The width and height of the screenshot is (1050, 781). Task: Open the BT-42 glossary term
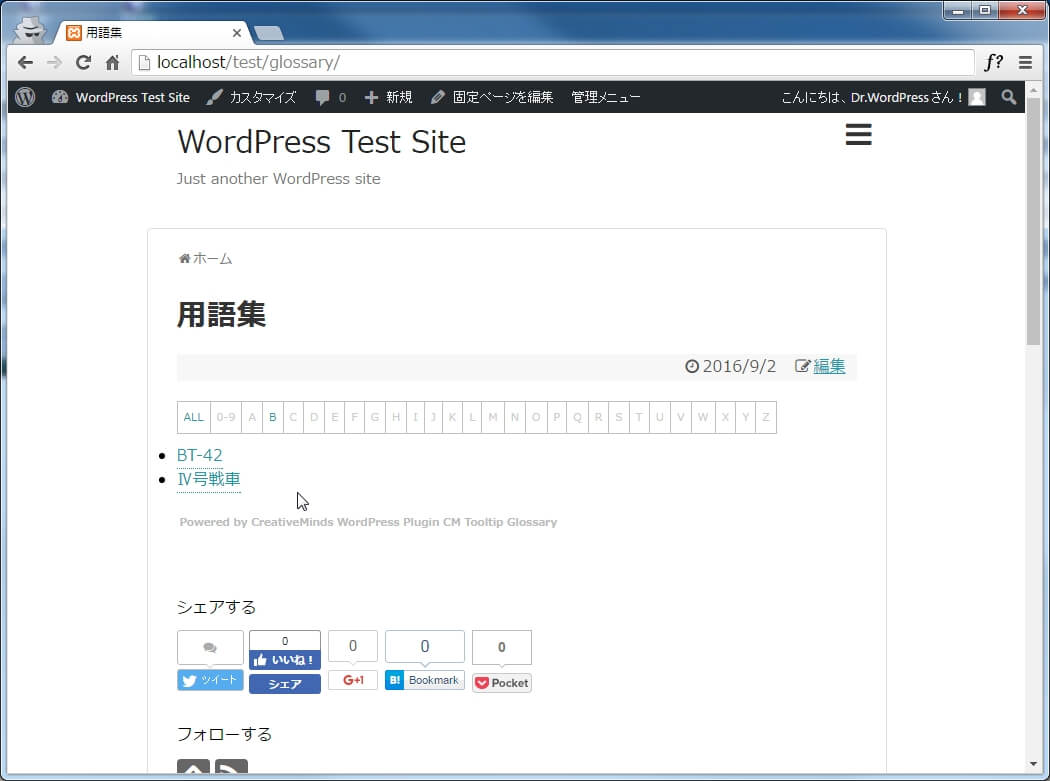[200, 455]
